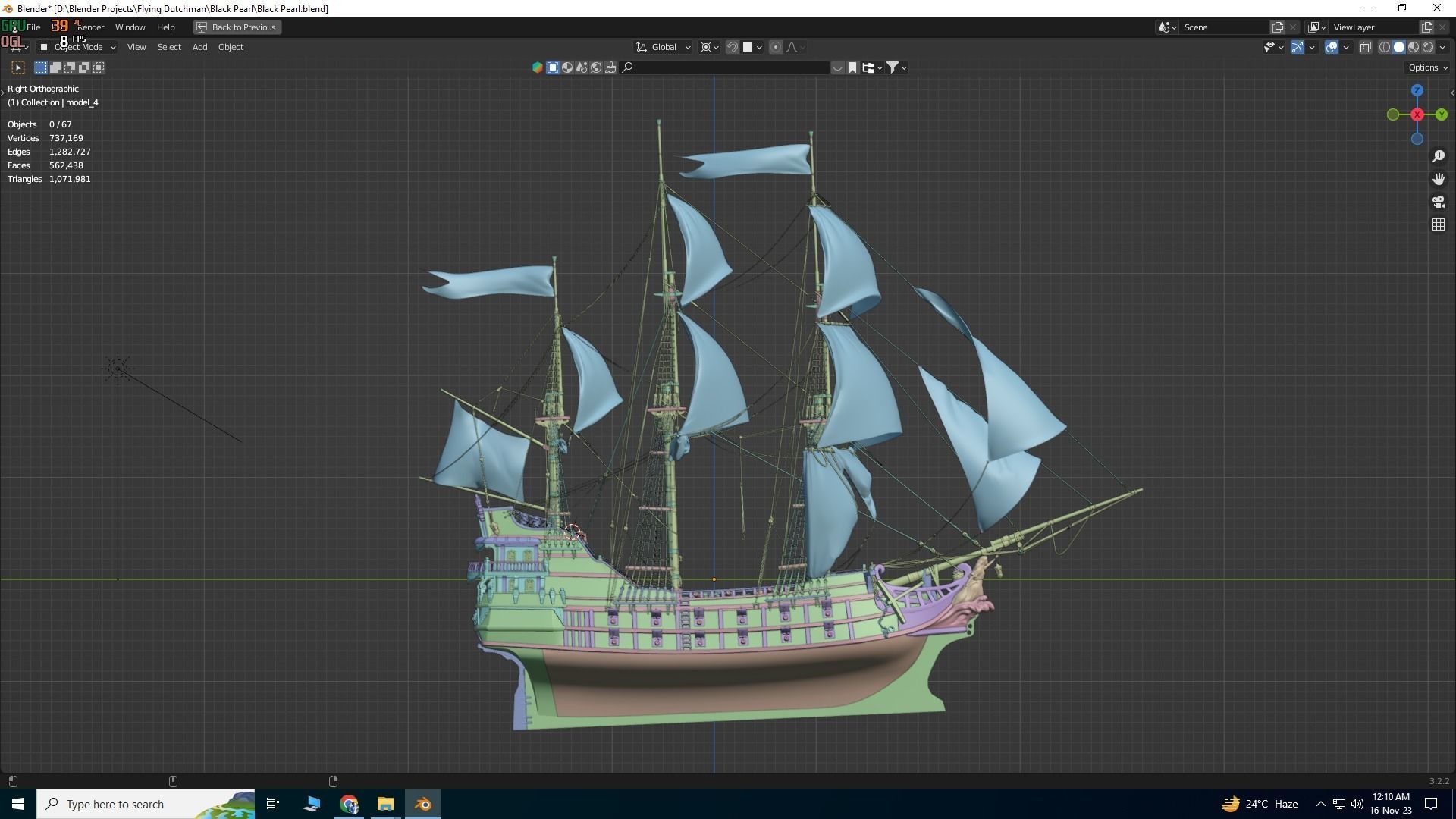Click the Back to Previous button
The width and height of the screenshot is (1456, 819).
click(x=237, y=27)
